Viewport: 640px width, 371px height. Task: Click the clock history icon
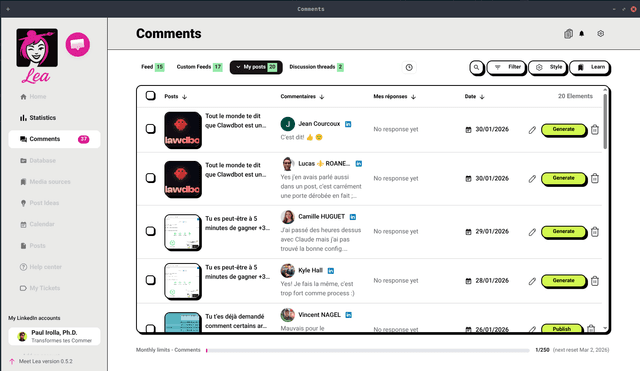(409, 67)
